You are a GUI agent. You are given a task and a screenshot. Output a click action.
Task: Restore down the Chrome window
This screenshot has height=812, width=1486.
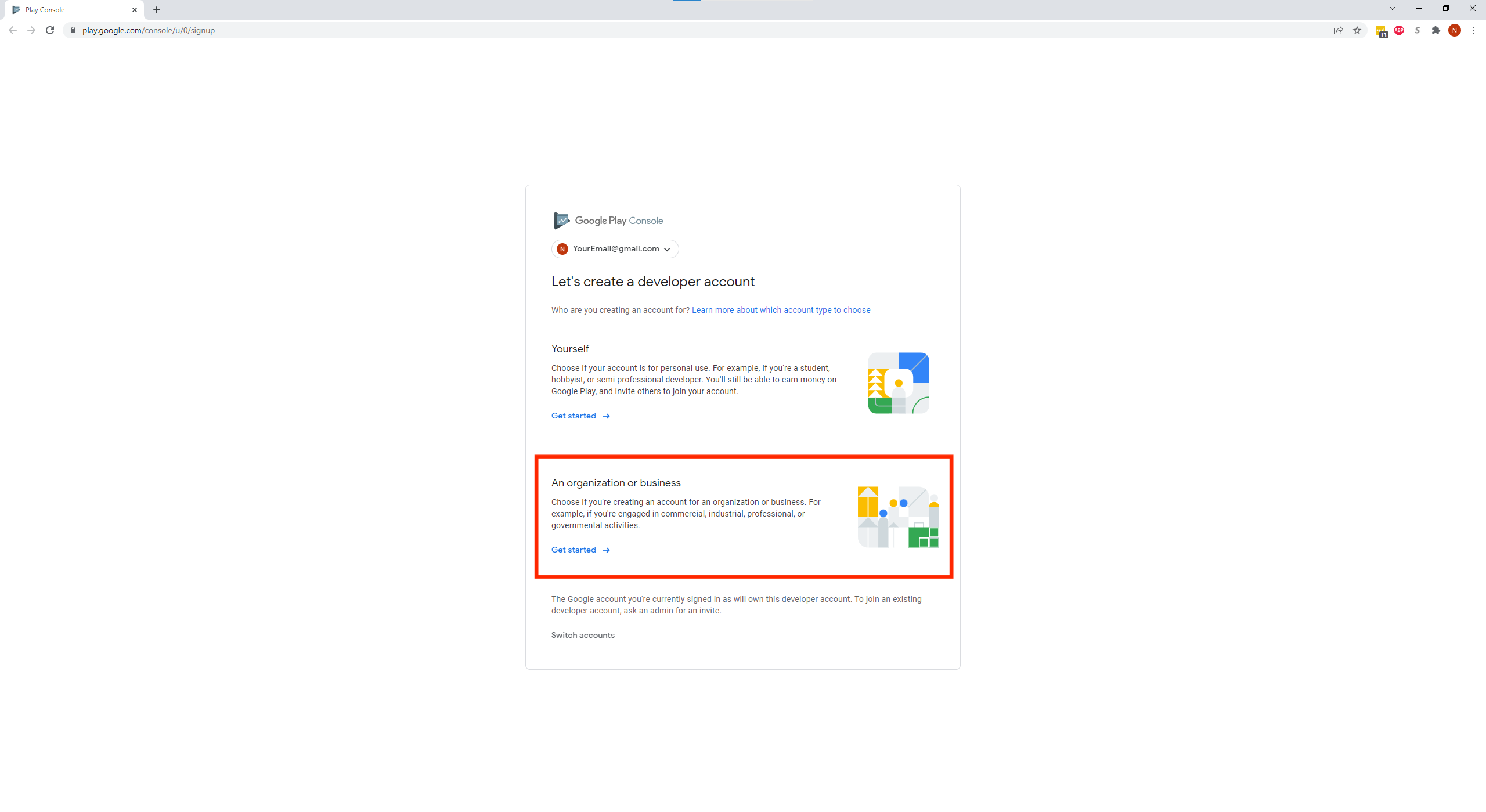[x=1446, y=8]
